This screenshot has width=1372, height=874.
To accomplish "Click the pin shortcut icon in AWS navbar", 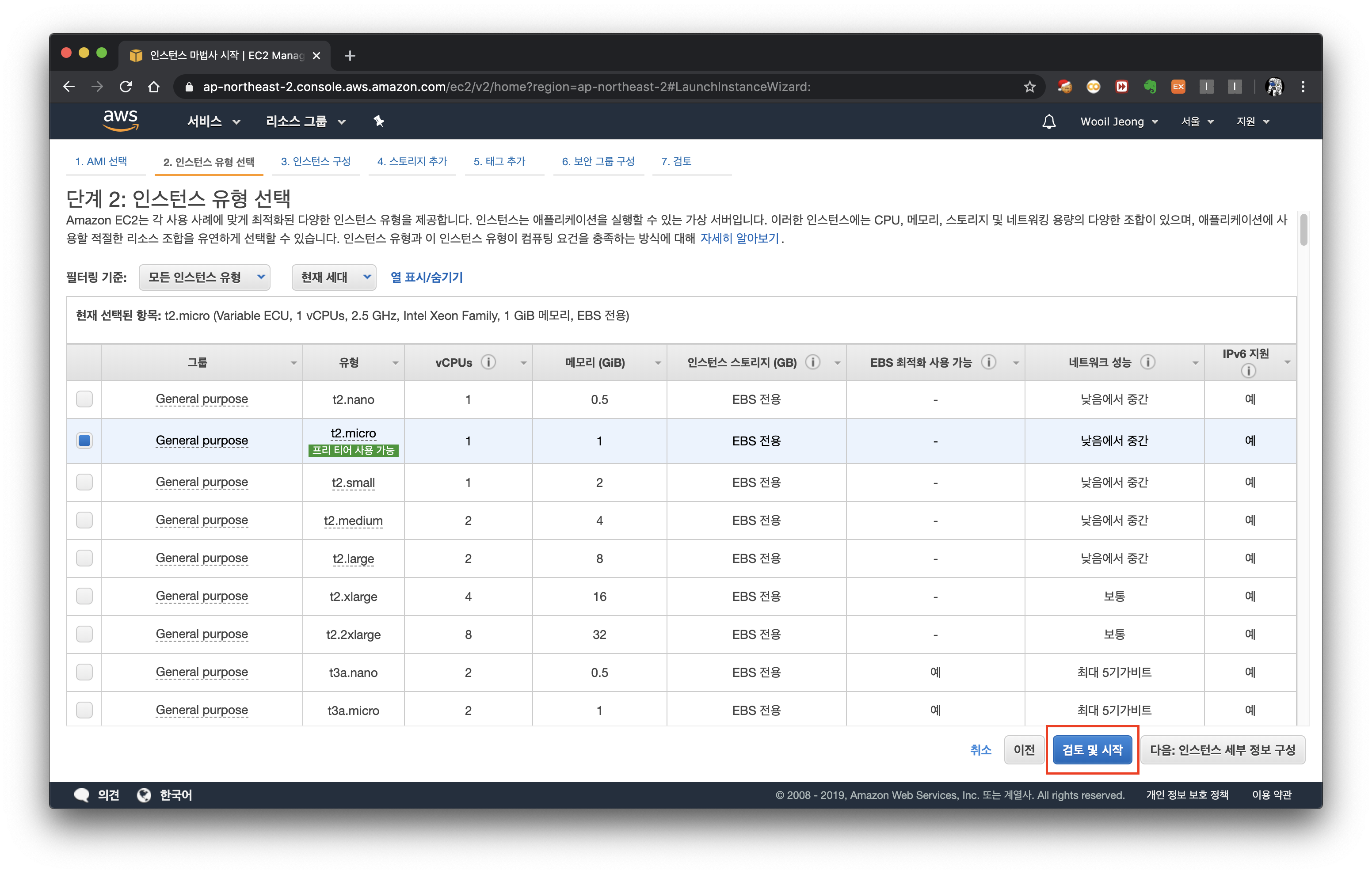I will 378,121.
